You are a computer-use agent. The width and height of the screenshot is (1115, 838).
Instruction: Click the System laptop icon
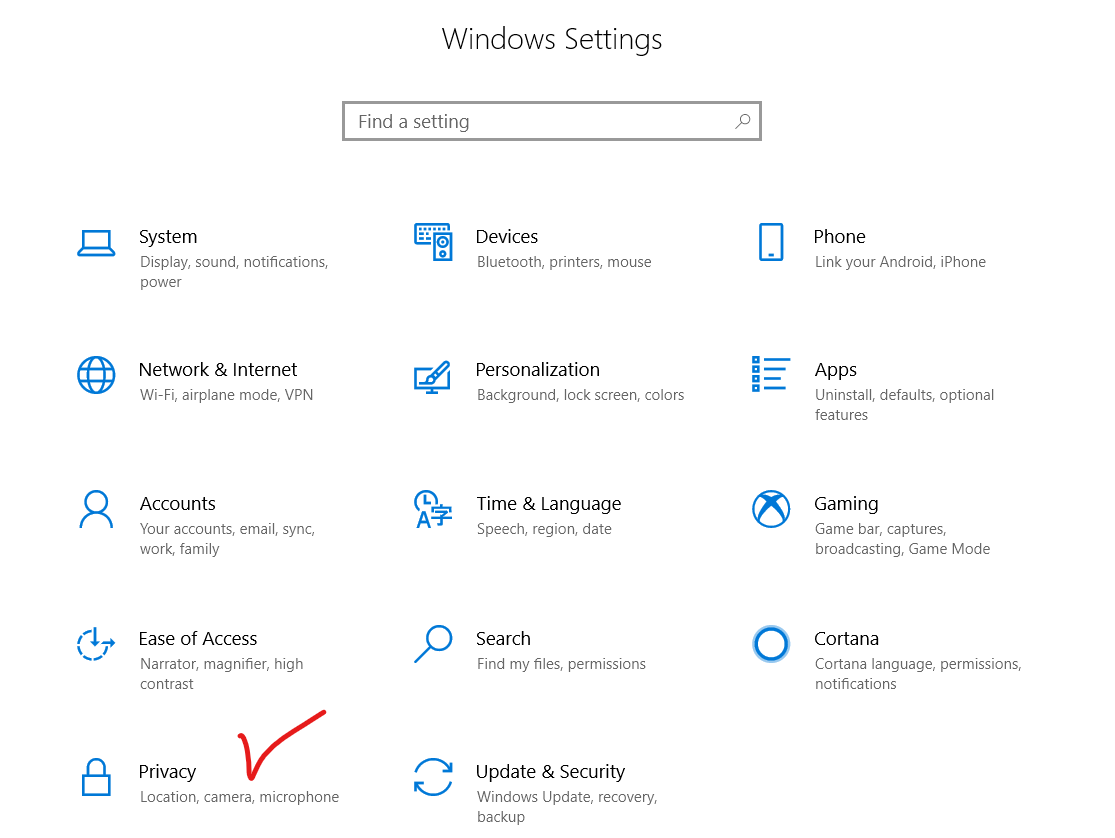pos(96,243)
